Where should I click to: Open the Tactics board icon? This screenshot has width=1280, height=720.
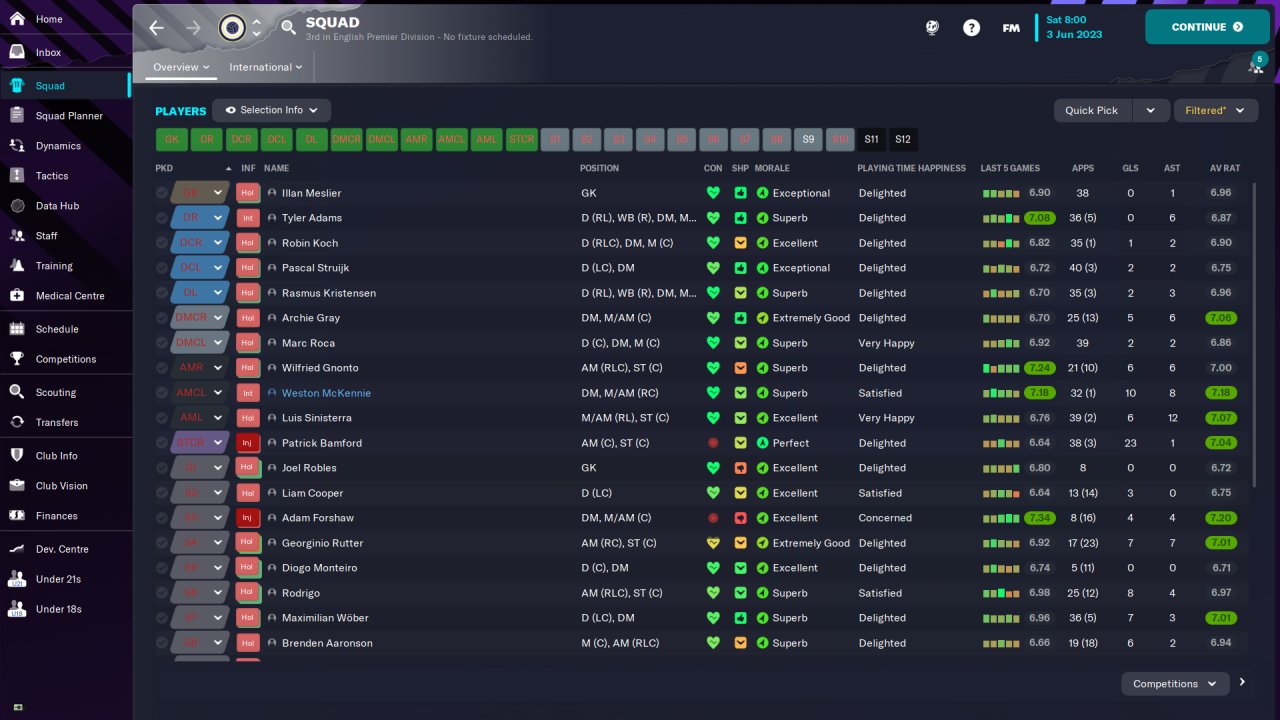(x=17, y=176)
